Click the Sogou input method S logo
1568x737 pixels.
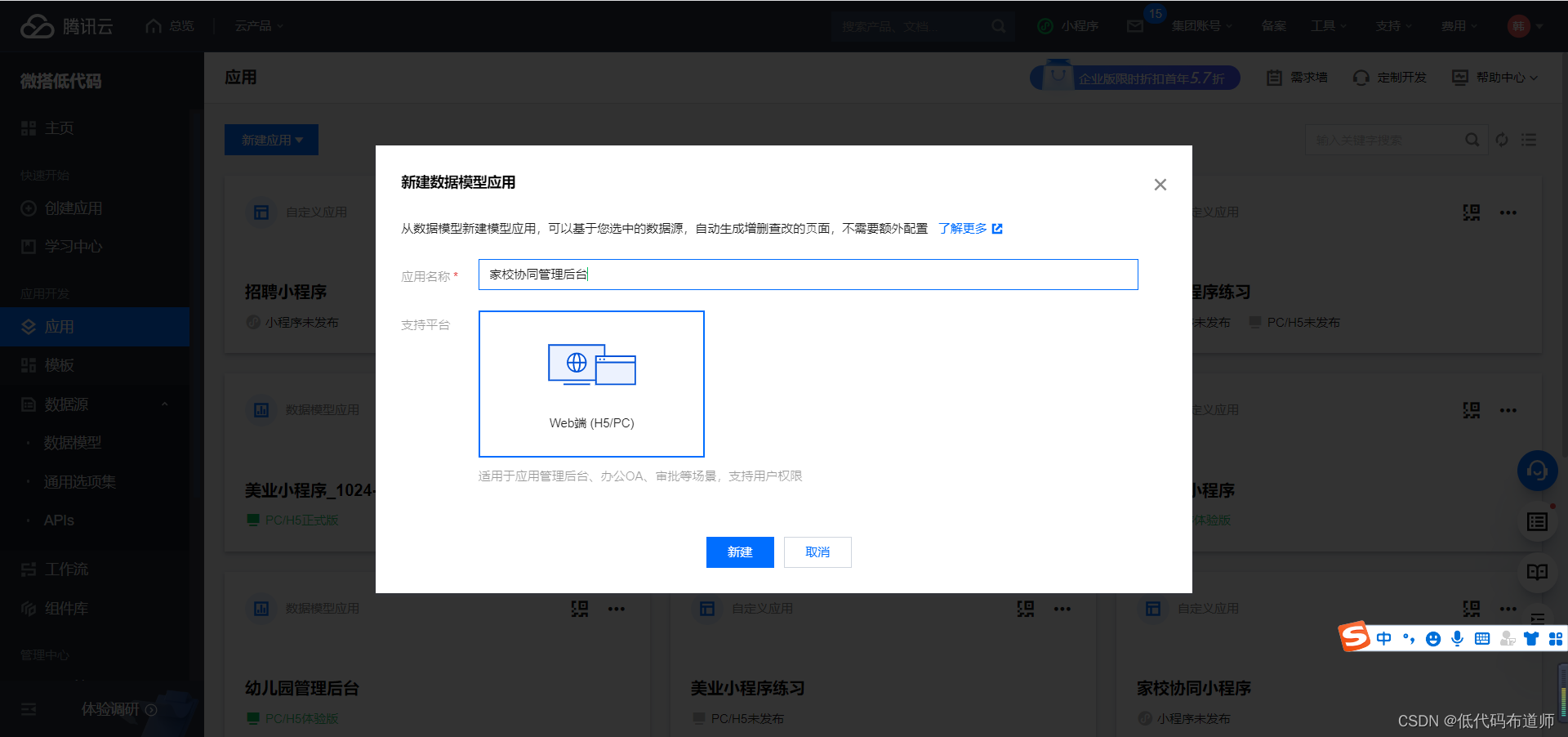coord(1354,636)
